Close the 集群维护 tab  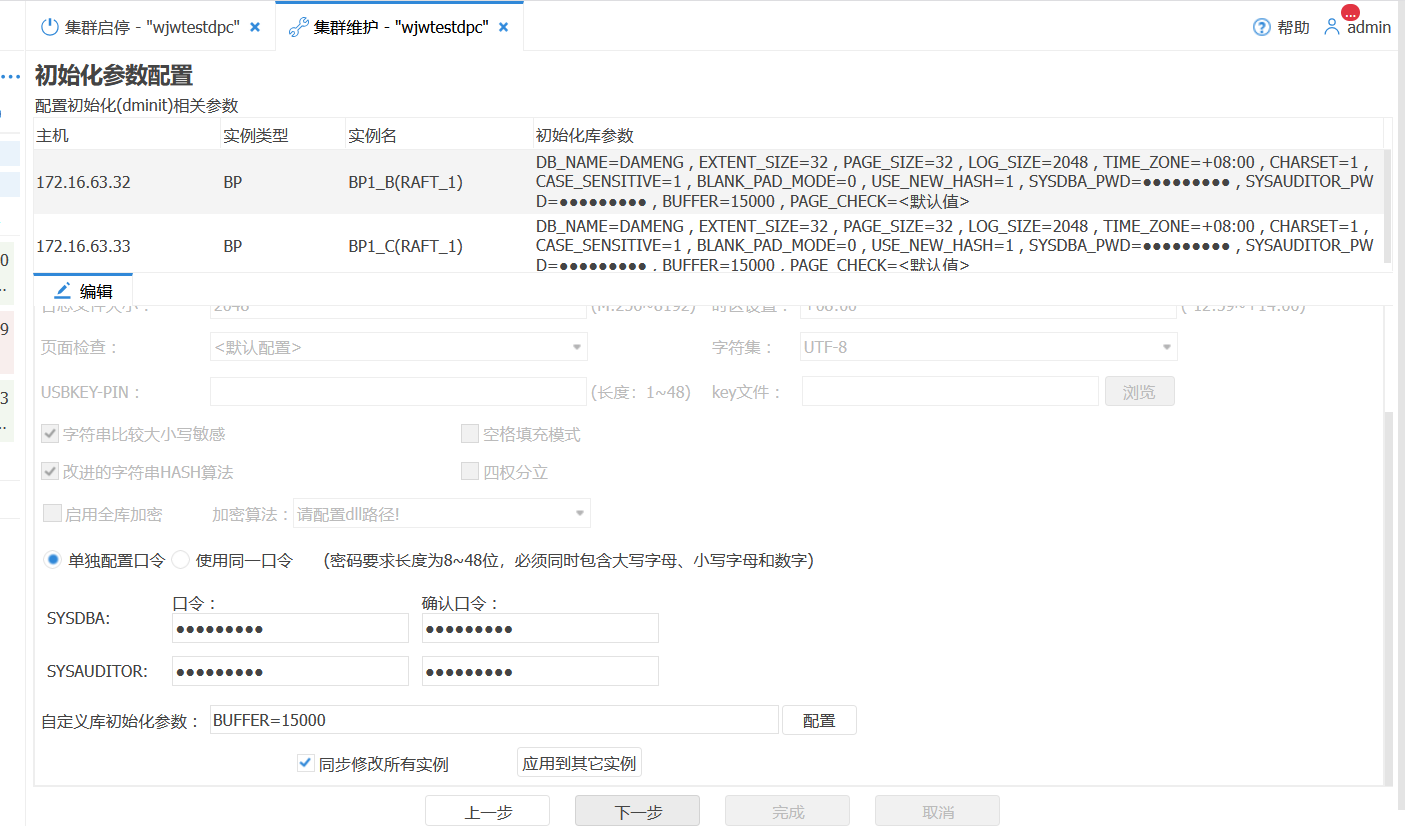click(503, 27)
